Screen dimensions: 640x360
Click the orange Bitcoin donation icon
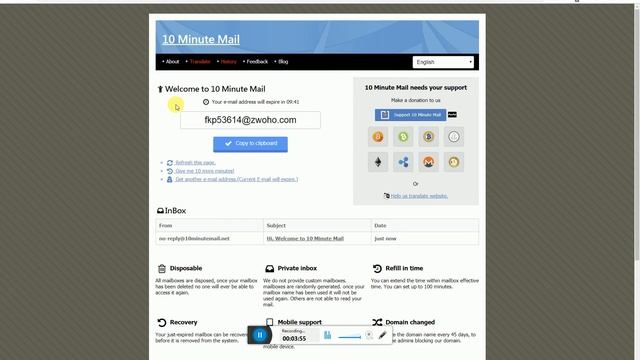[378, 137]
